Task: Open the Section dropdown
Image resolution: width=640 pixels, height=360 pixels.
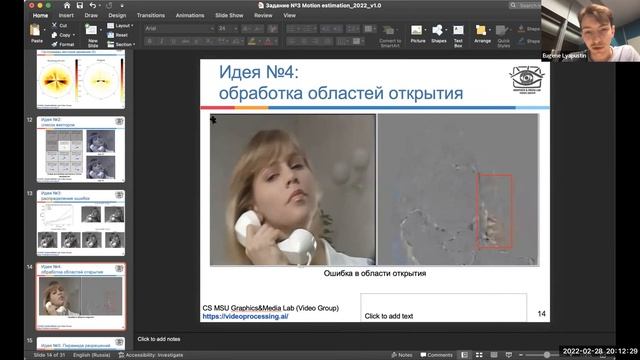Action: pyautogui.click(x=121, y=44)
